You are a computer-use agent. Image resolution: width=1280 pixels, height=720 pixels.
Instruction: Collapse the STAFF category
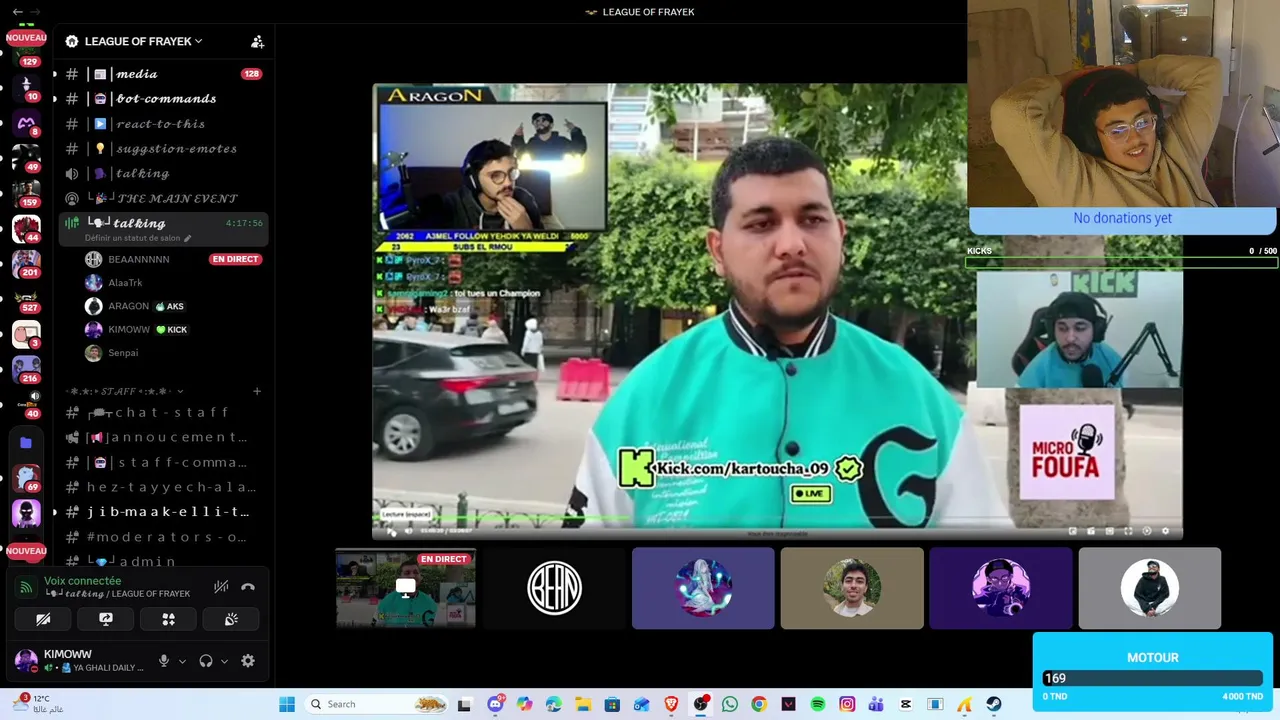(x=125, y=391)
